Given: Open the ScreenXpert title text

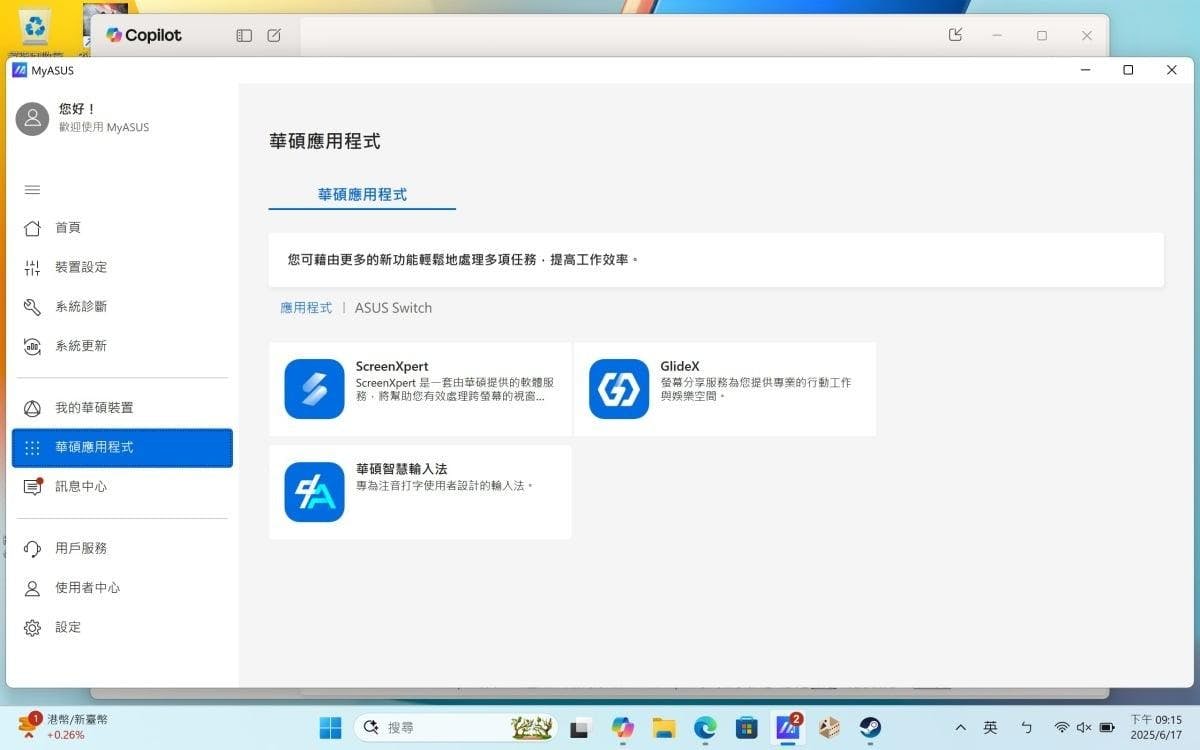Looking at the screenshot, I should pyautogui.click(x=392, y=366).
